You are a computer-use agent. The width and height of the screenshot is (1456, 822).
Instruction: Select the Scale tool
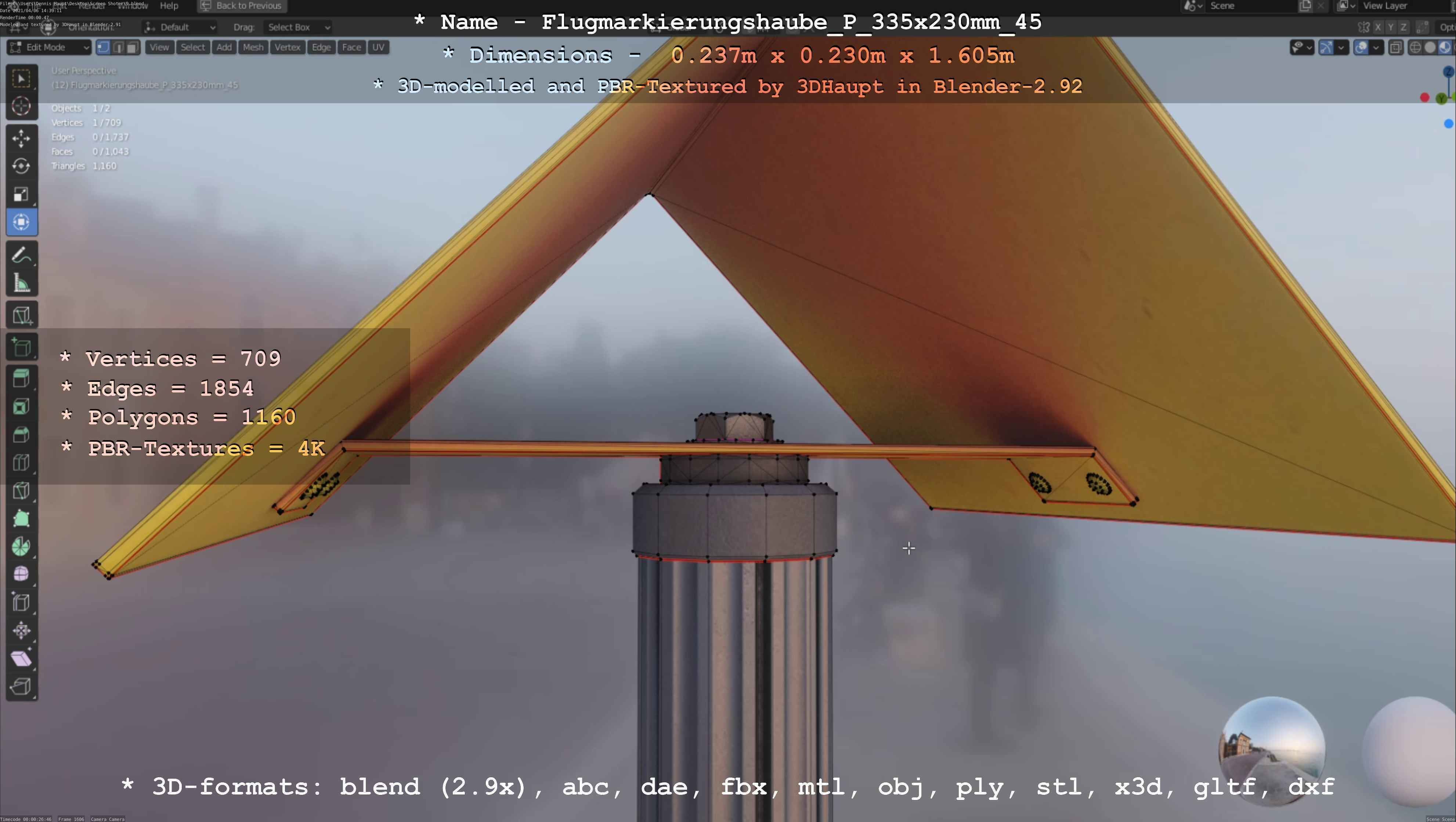coord(21,194)
